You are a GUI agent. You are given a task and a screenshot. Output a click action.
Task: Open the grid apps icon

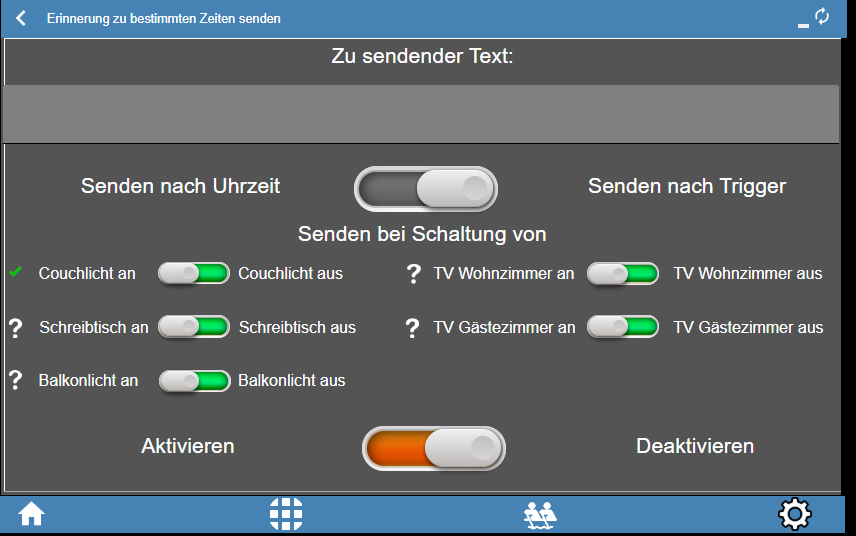tap(286, 514)
